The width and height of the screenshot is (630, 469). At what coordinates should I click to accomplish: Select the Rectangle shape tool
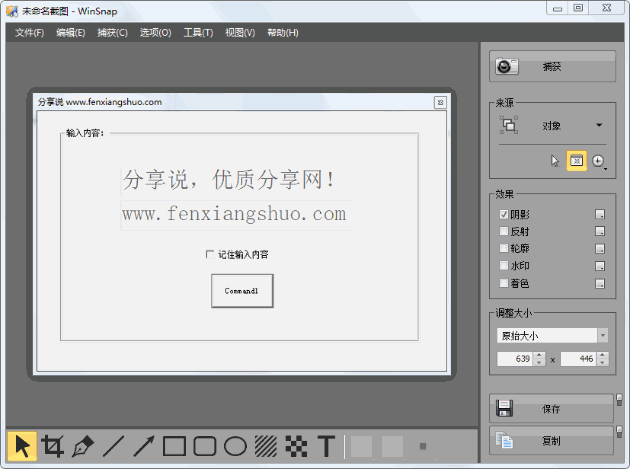[174, 446]
